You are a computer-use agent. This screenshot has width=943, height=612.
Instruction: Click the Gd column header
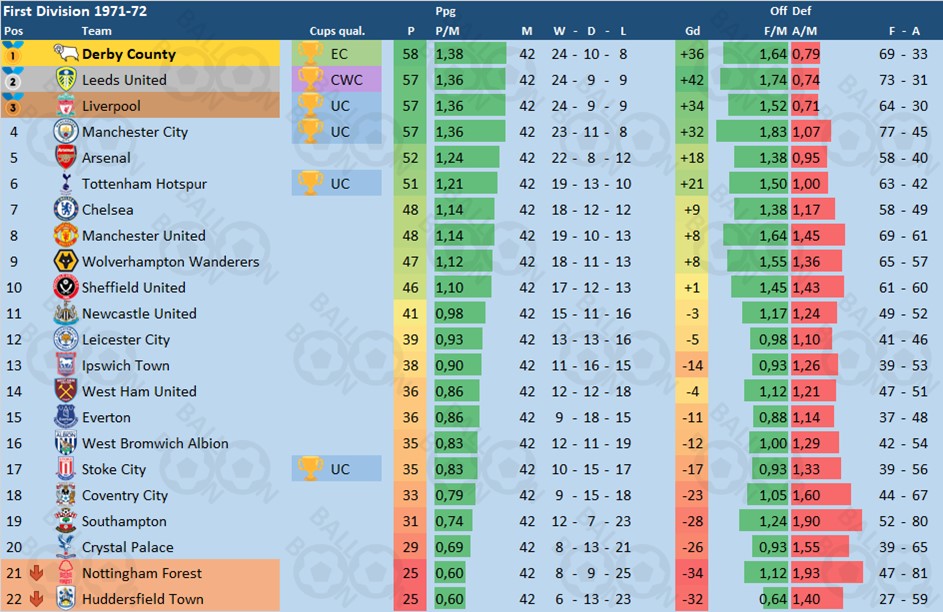pos(692,31)
